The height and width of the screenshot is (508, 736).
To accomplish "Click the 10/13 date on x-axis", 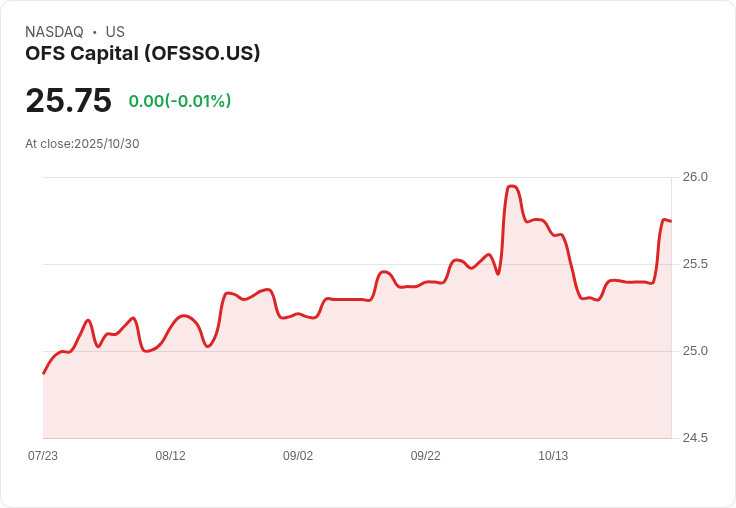I will point(553,456).
